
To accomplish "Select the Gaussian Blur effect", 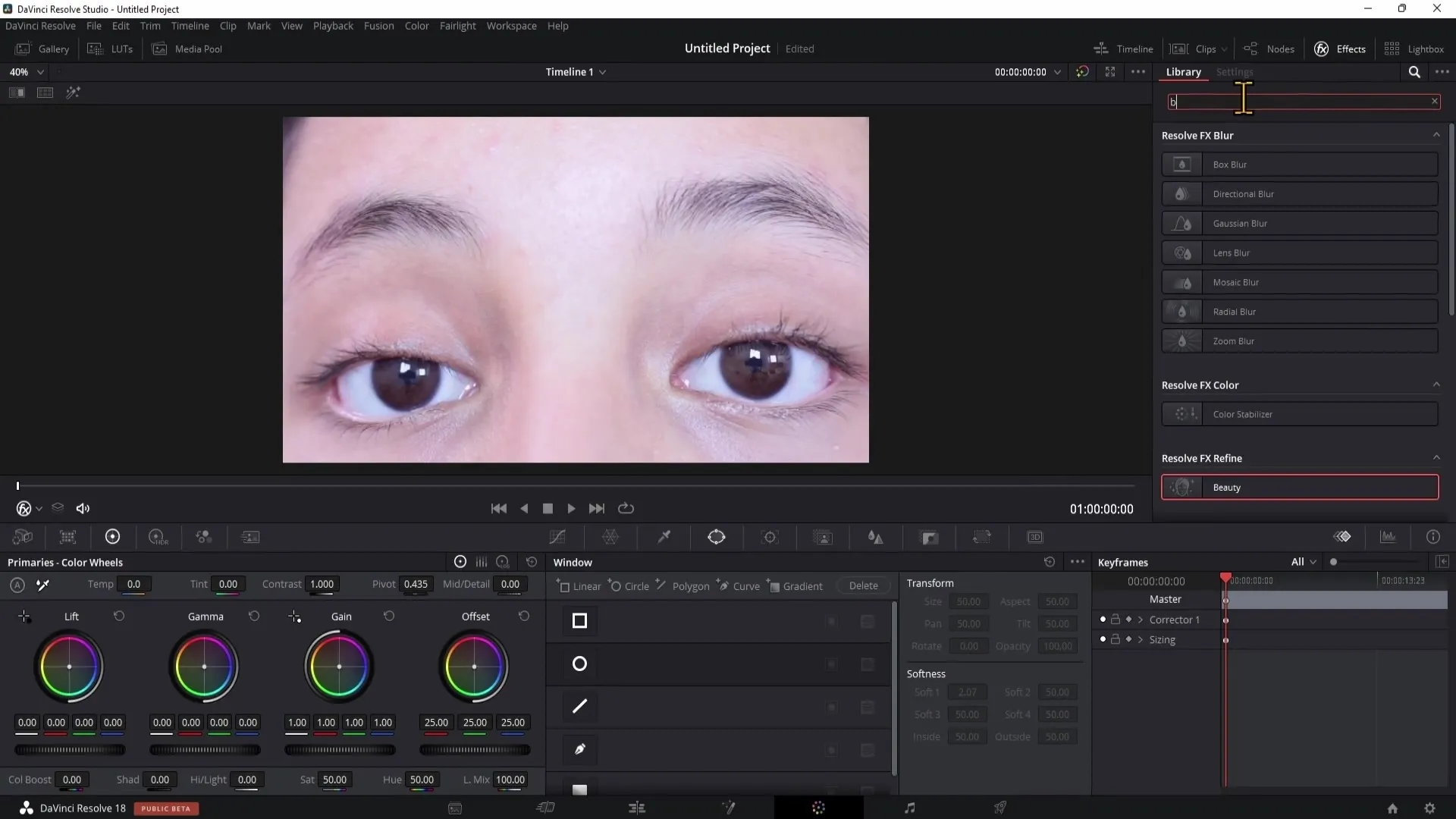I will click(x=1300, y=224).
